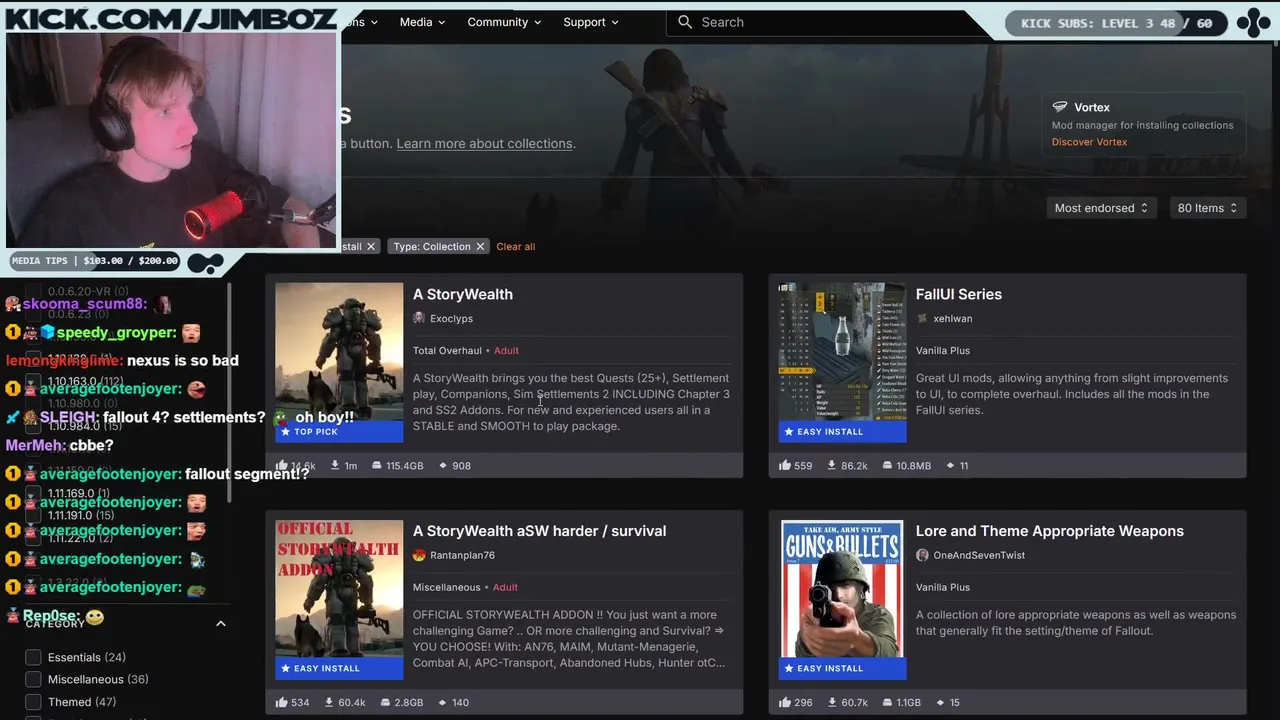Click the thumbs-up icon next to 296
The width and height of the screenshot is (1280, 720).
click(785, 702)
